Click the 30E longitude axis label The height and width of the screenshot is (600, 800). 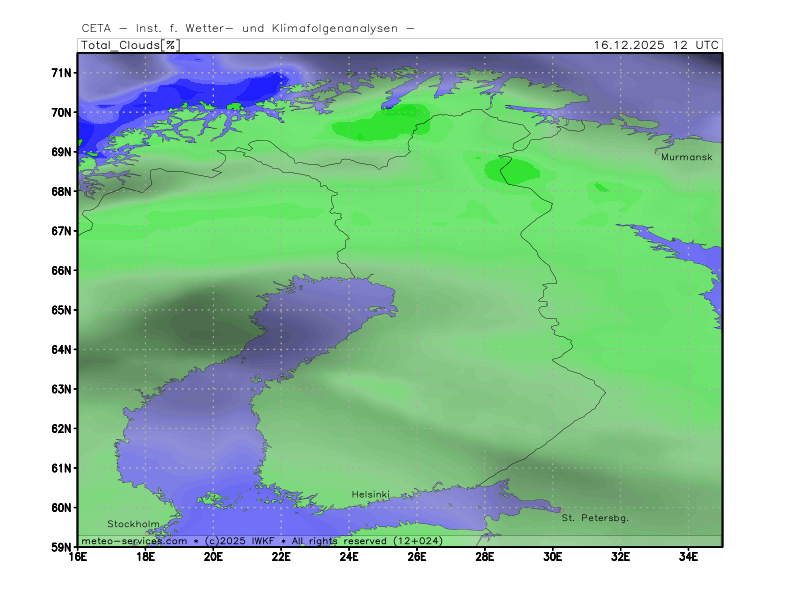[552, 557]
